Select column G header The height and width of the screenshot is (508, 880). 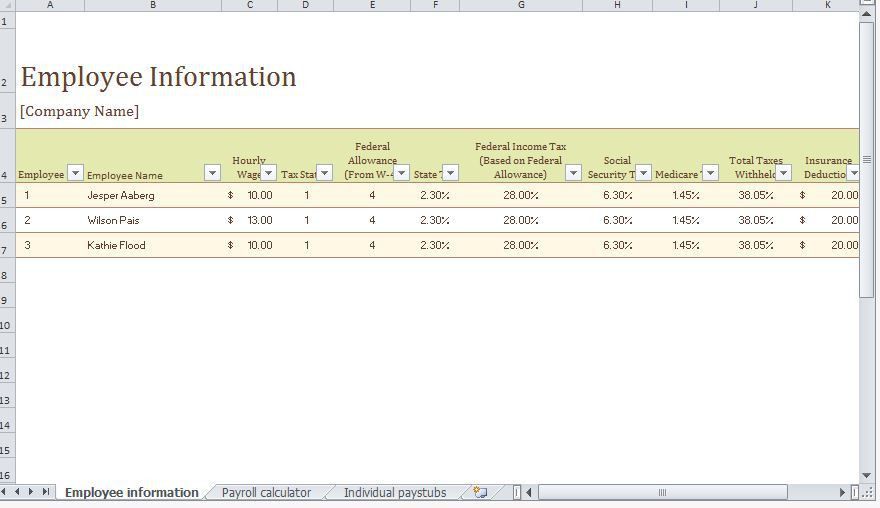pos(521,5)
